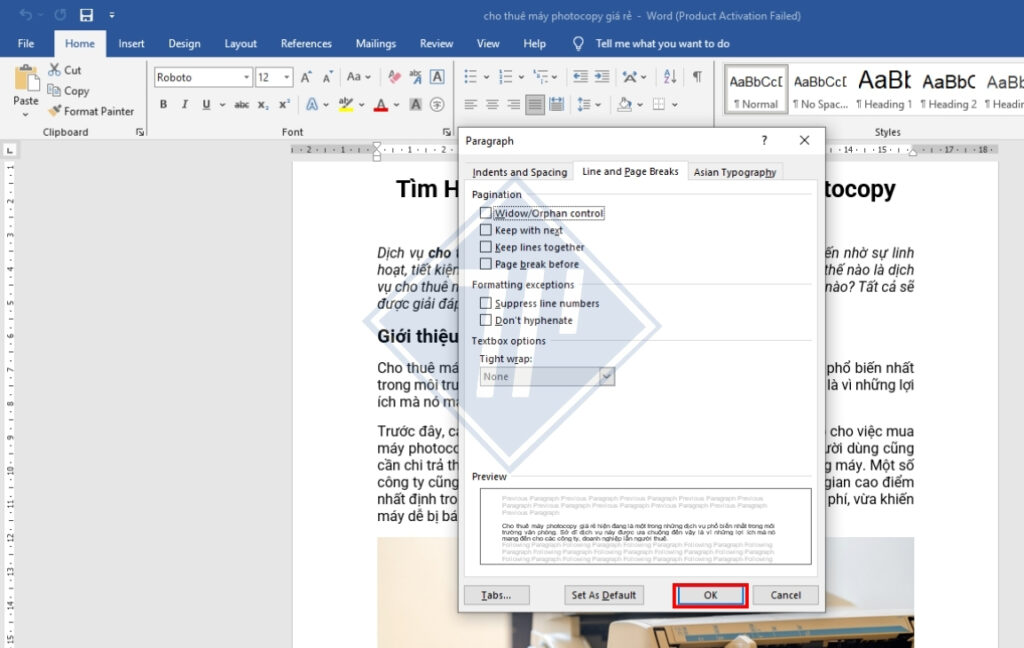This screenshot has height=648, width=1024.
Task: Center align text
Action: tap(492, 104)
